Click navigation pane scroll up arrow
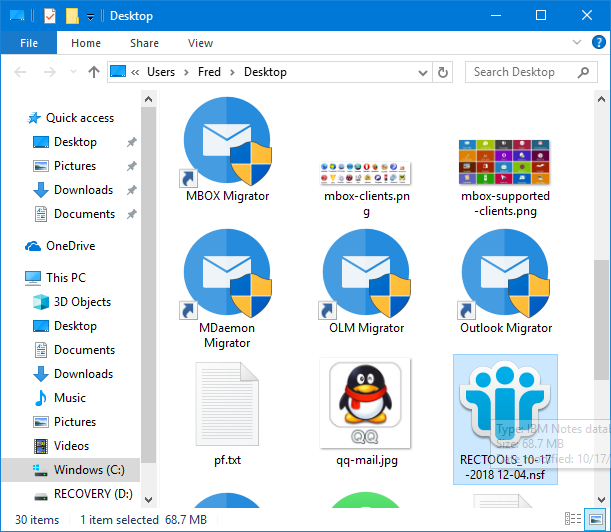This screenshot has width=611, height=532. [x=148, y=99]
